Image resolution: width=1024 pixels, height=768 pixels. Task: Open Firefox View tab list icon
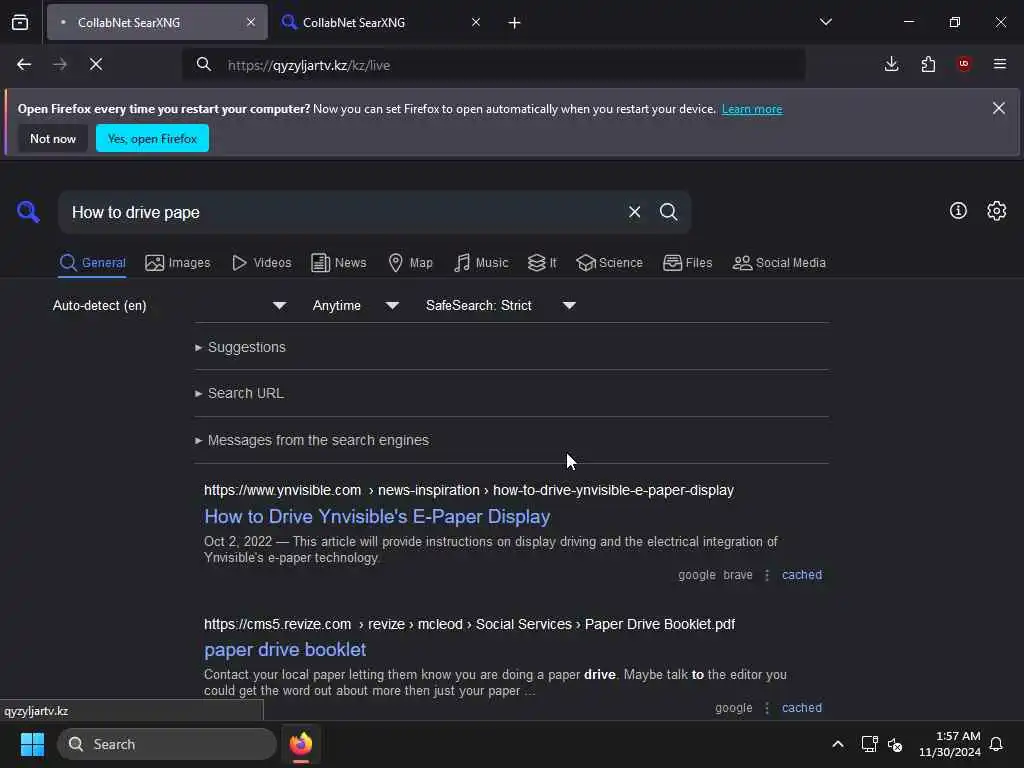point(20,22)
